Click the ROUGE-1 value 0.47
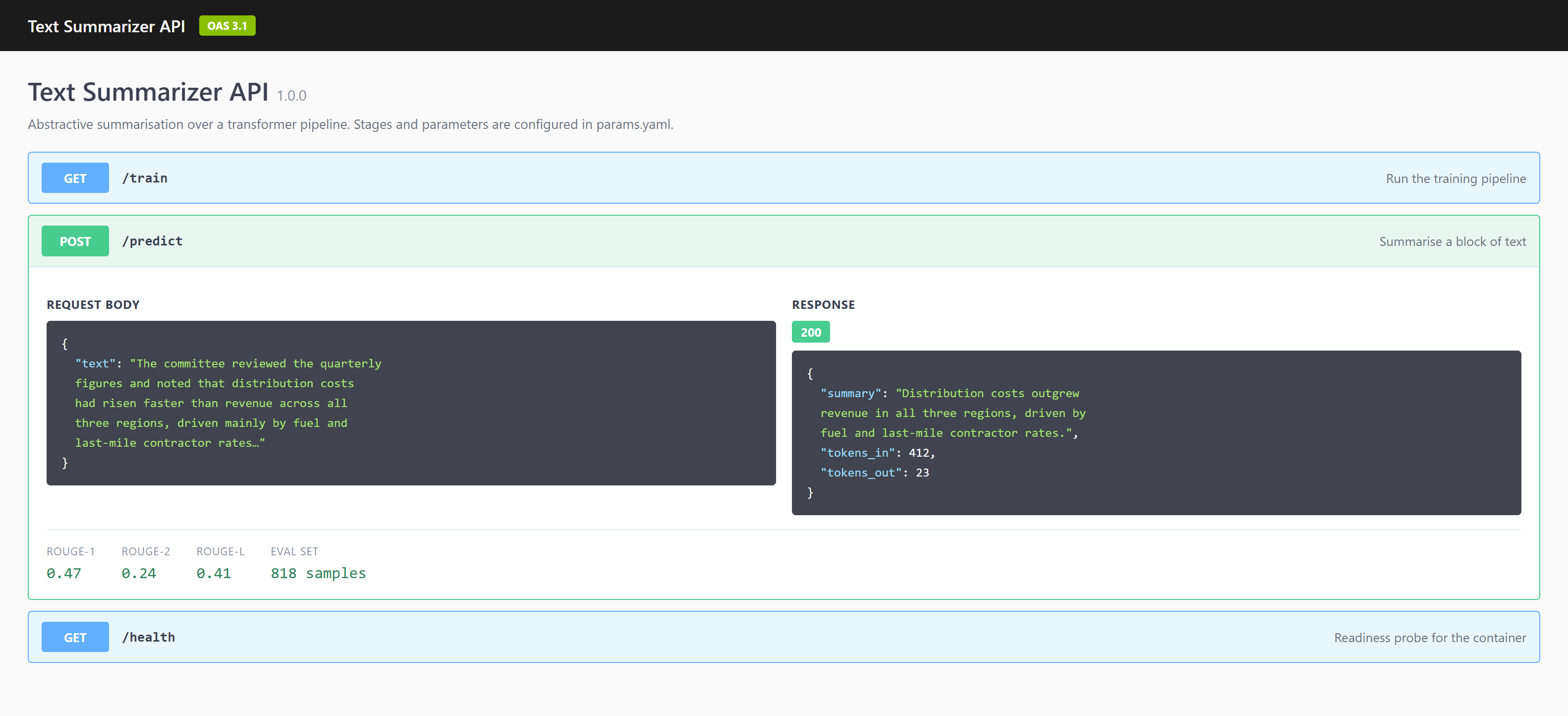 click(x=64, y=573)
